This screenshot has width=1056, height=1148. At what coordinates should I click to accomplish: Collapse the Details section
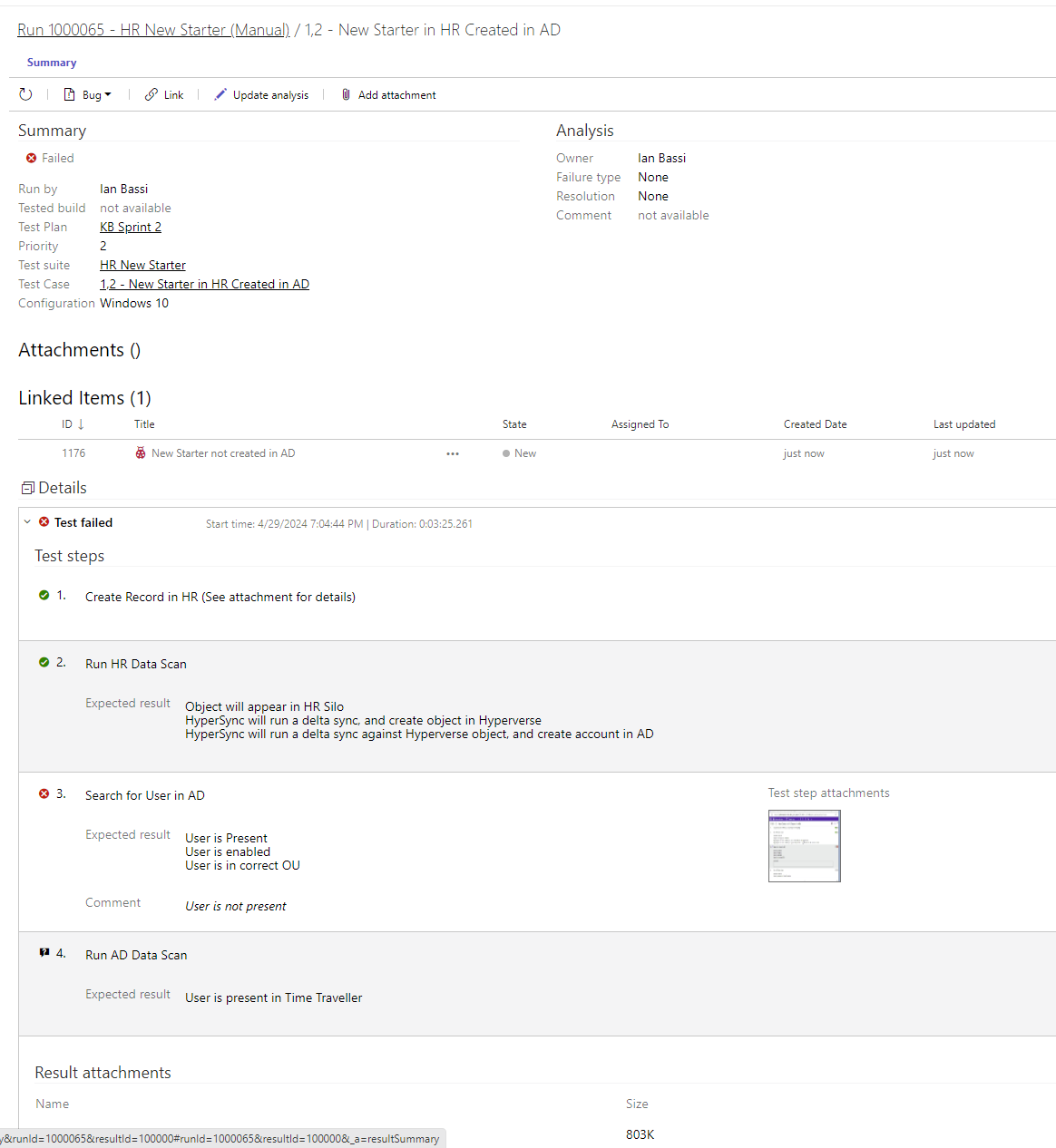point(28,488)
